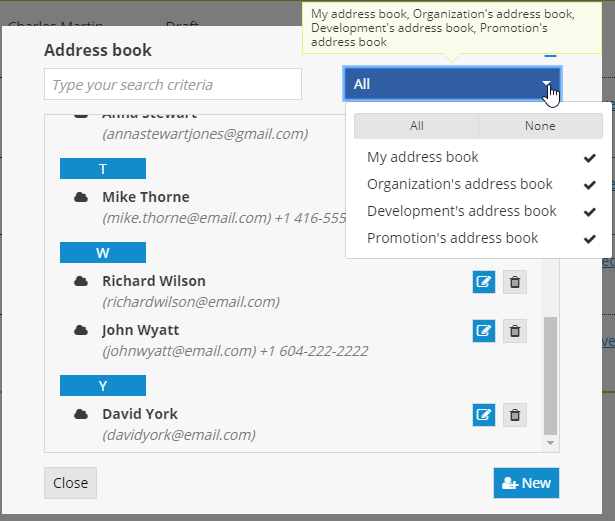Delete John Wyatt's contact
This screenshot has width=615, height=521.
514,330
